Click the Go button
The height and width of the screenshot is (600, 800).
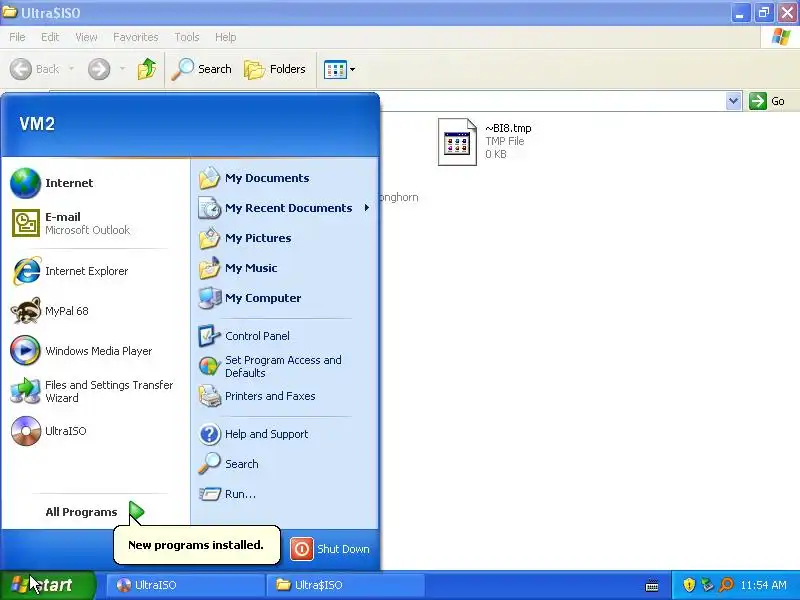(767, 101)
